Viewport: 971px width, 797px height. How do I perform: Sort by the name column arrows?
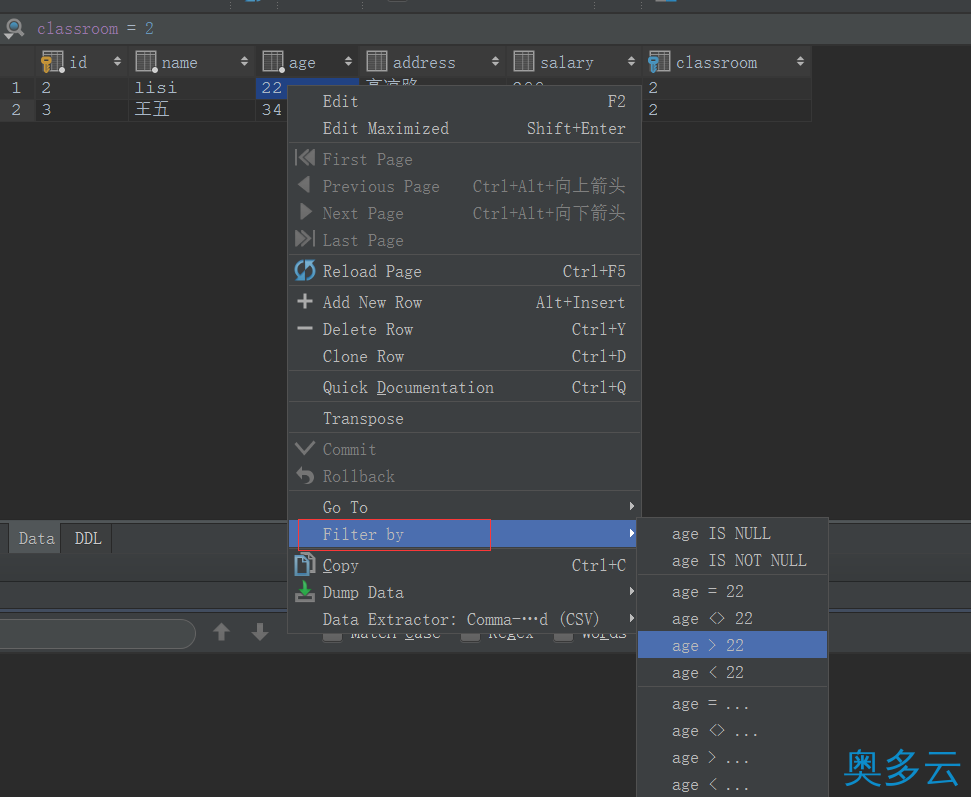click(x=245, y=61)
